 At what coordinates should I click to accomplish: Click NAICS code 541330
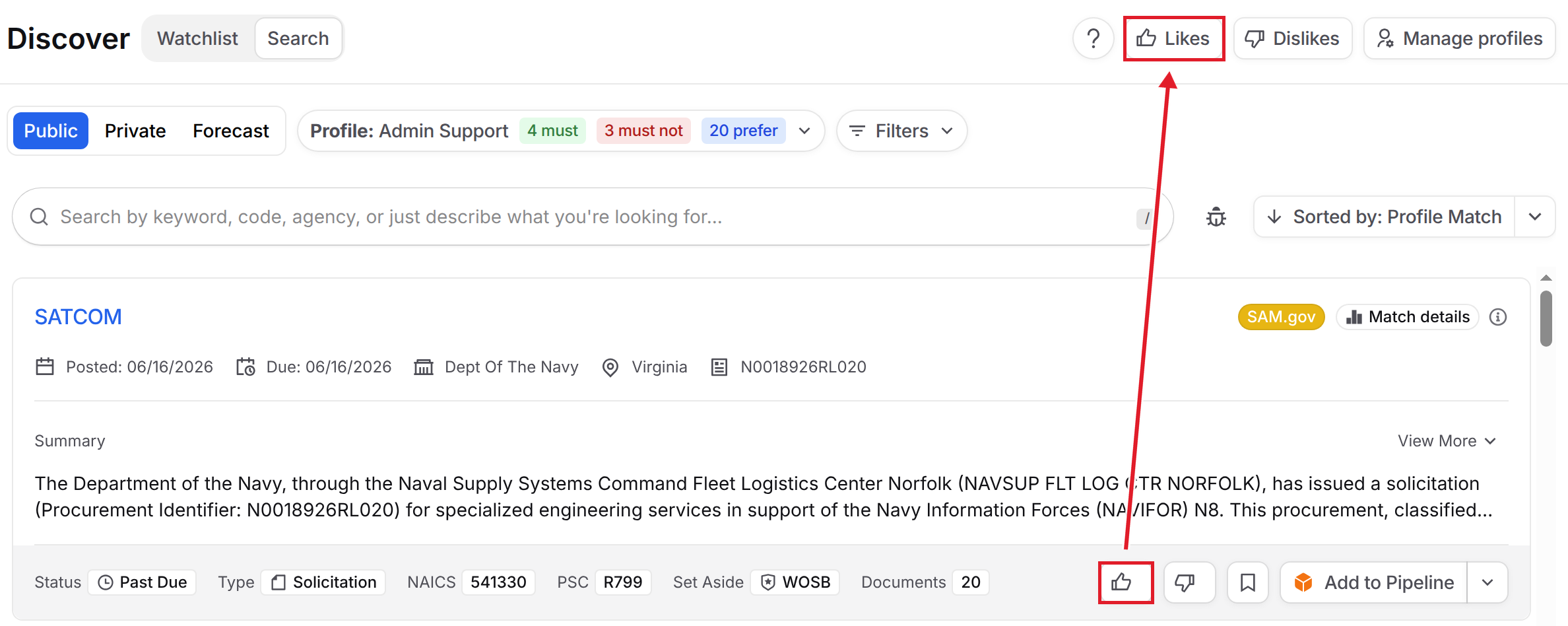pyautogui.click(x=498, y=582)
